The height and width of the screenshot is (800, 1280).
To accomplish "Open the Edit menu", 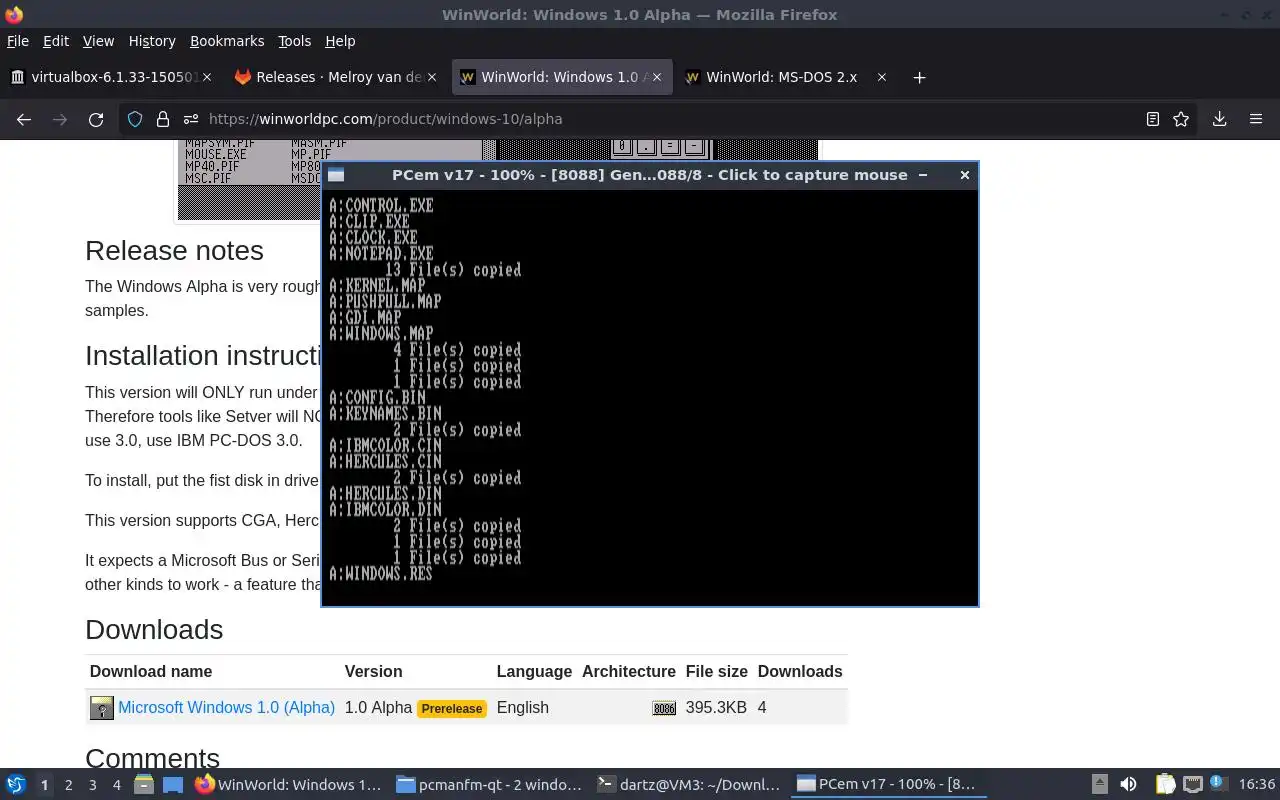I will click(56, 41).
